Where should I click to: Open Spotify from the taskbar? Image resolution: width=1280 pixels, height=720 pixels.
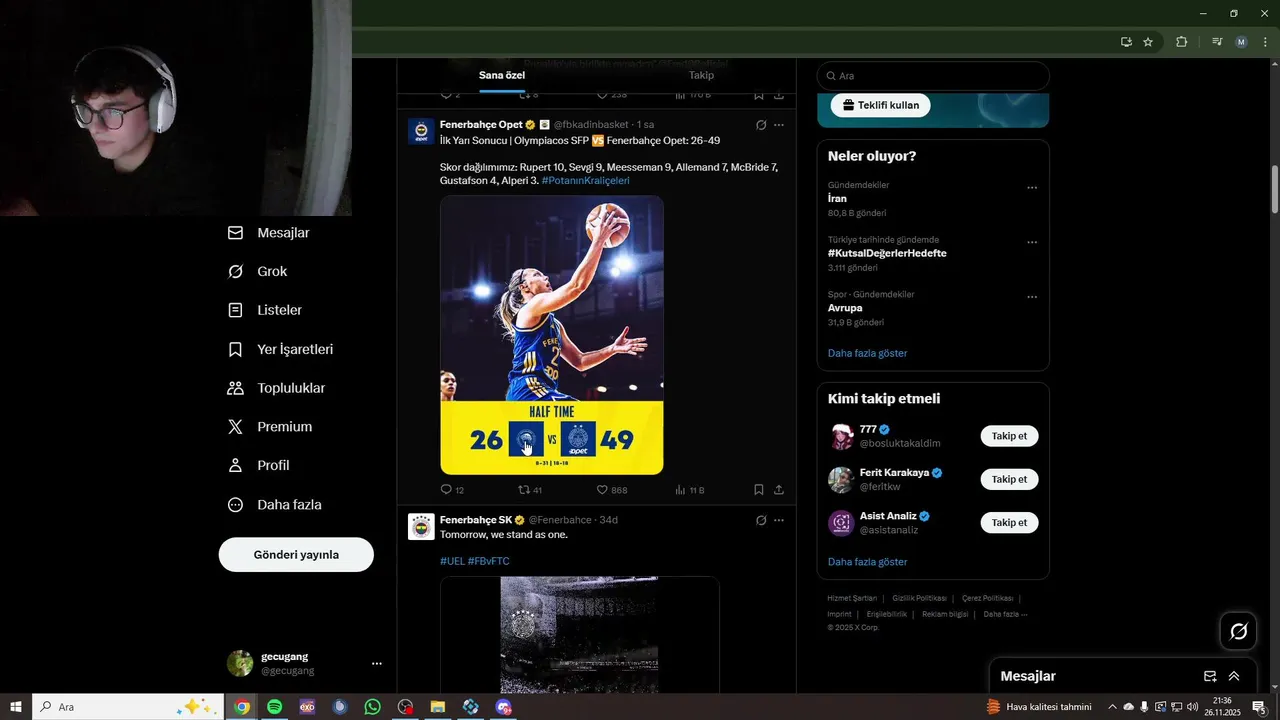(275, 707)
